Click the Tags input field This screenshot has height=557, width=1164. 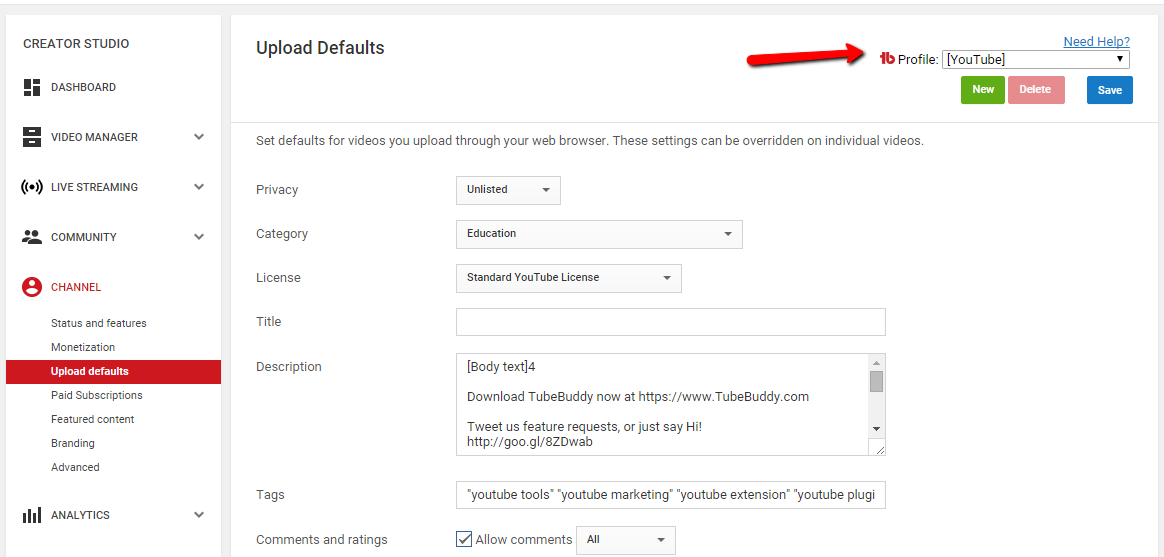click(x=671, y=495)
